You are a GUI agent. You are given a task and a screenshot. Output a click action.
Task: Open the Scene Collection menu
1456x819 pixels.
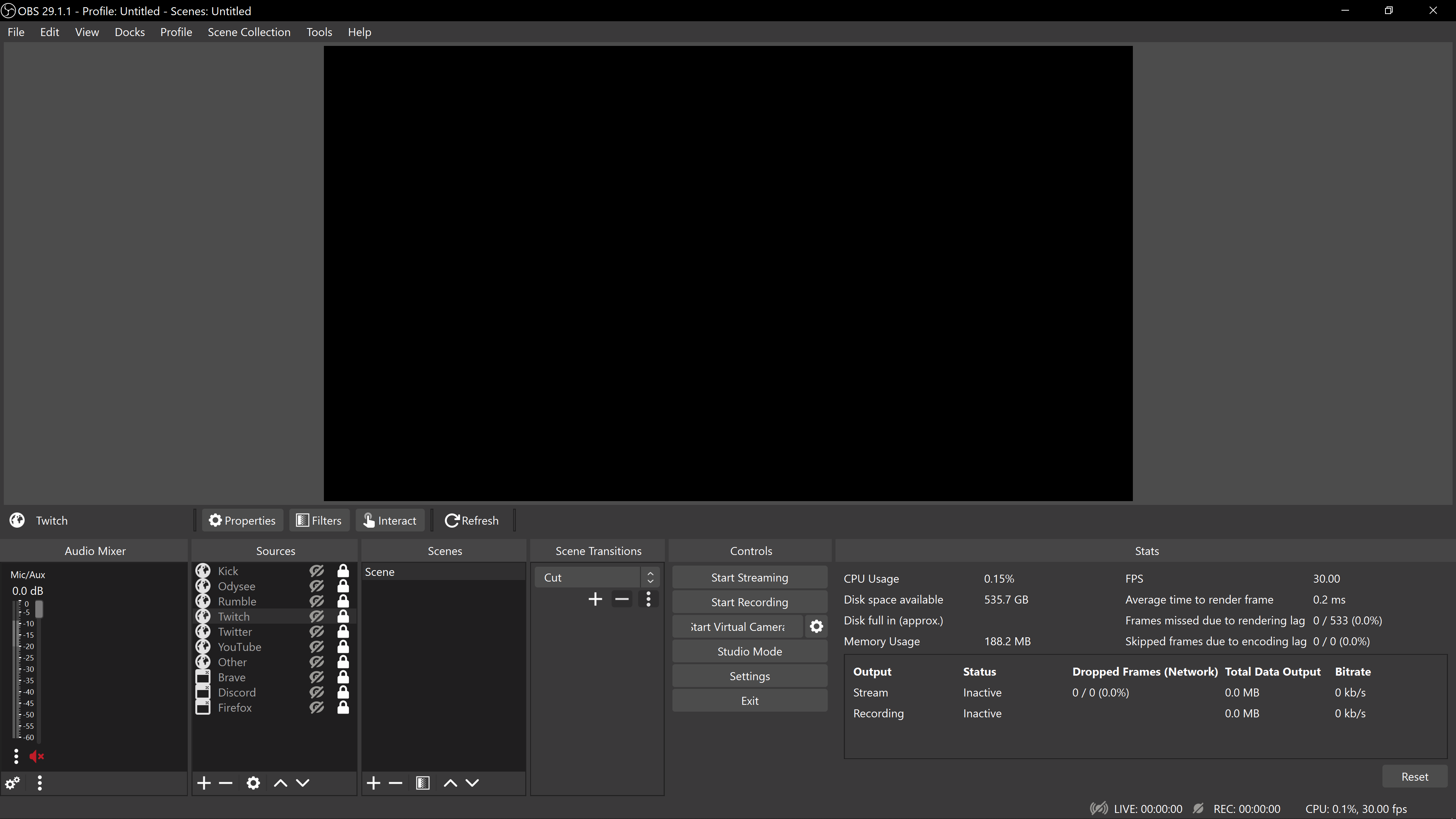[249, 32]
